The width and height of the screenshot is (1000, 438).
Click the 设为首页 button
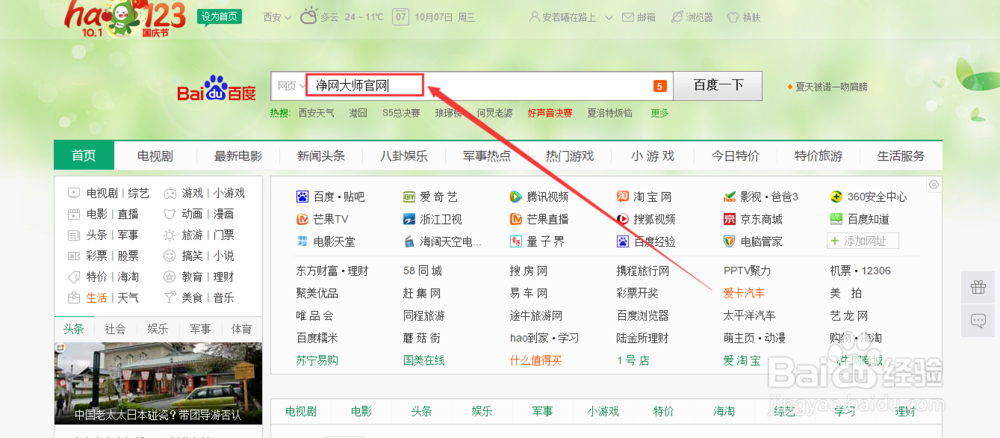click(219, 17)
